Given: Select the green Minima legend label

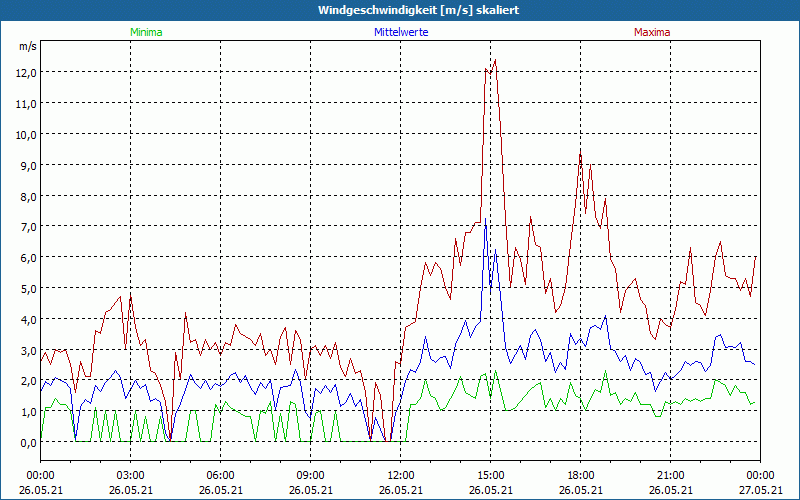Looking at the screenshot, I should tap(146, 32).
